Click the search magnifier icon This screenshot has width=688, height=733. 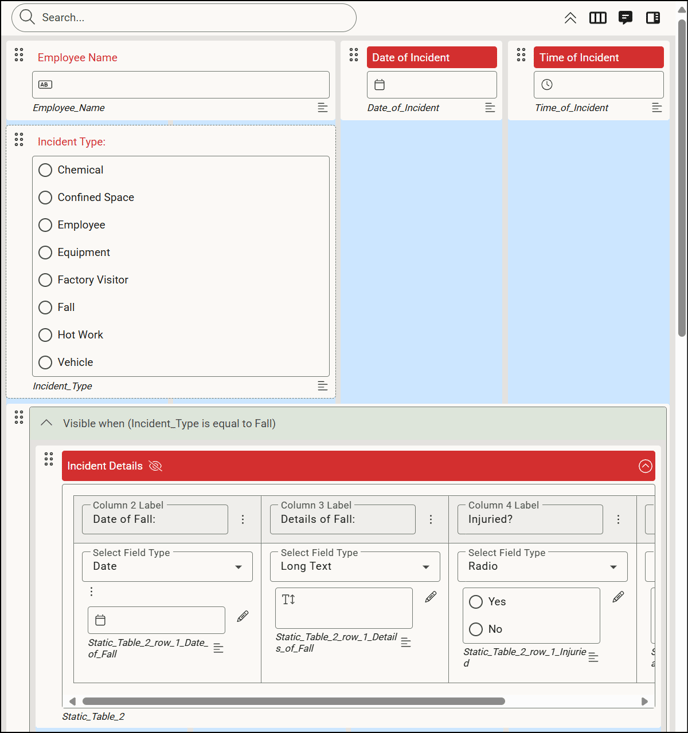27,17
